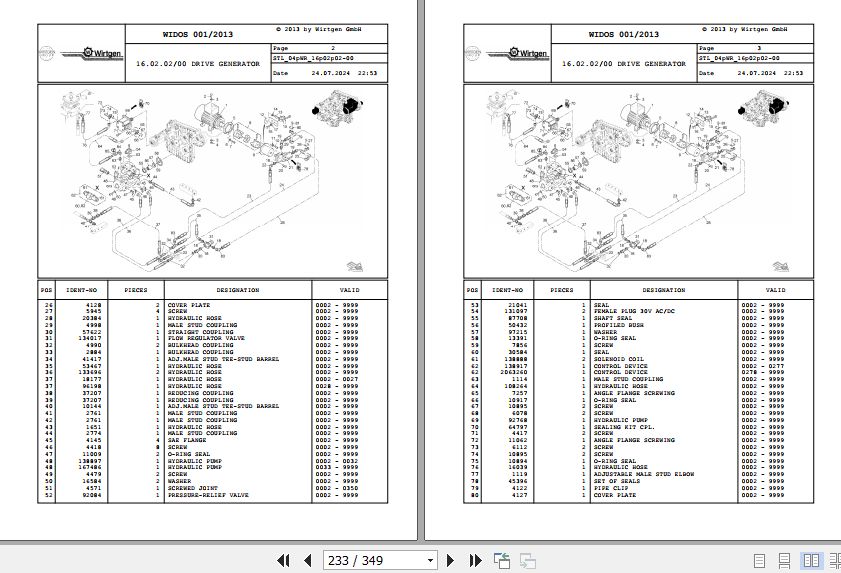The image size is (841, 573).
Task: Click the SCREWED JOINT designation
Action: pyautogui.click(x=193, y=488)
